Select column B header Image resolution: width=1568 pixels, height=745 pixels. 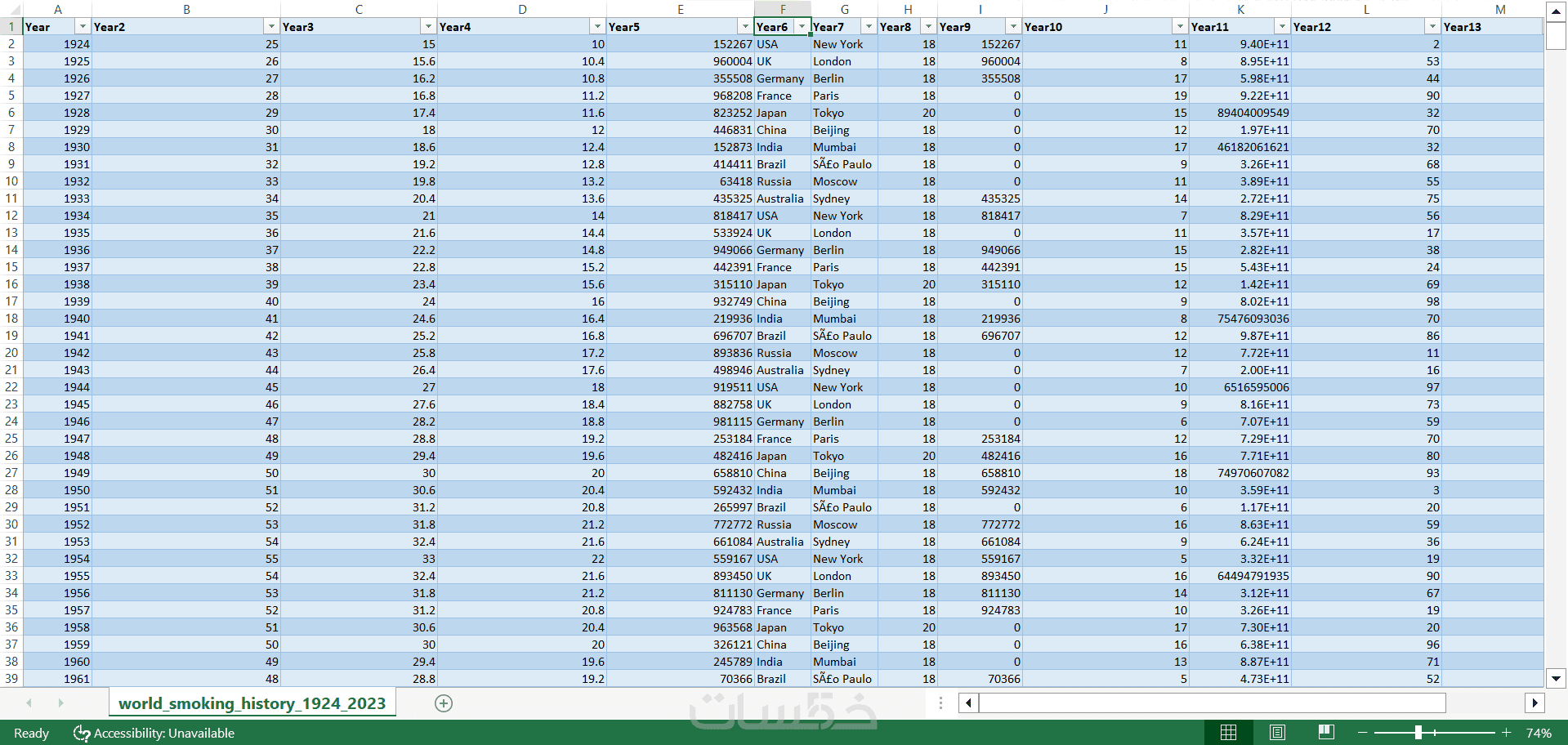click(x=186, y=10)
